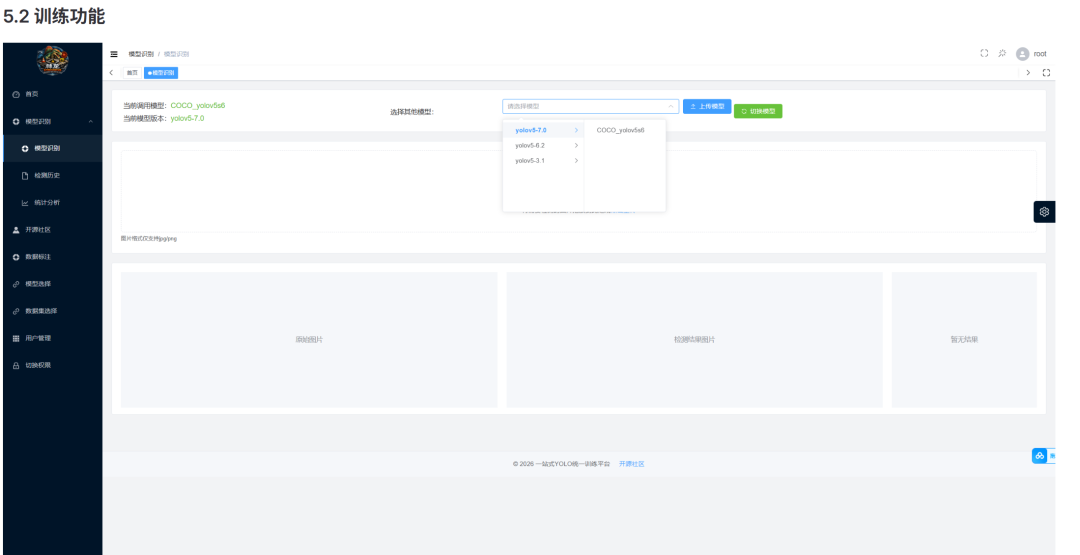Expand the yolov5-3.1 cascader option
Screen dimensions: 1080x555
point(543,160)
